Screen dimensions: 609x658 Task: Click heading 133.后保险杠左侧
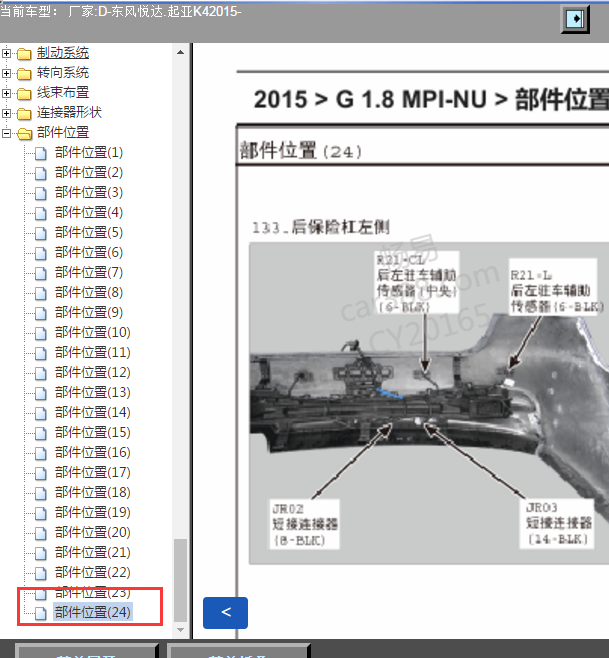(321, 227)
